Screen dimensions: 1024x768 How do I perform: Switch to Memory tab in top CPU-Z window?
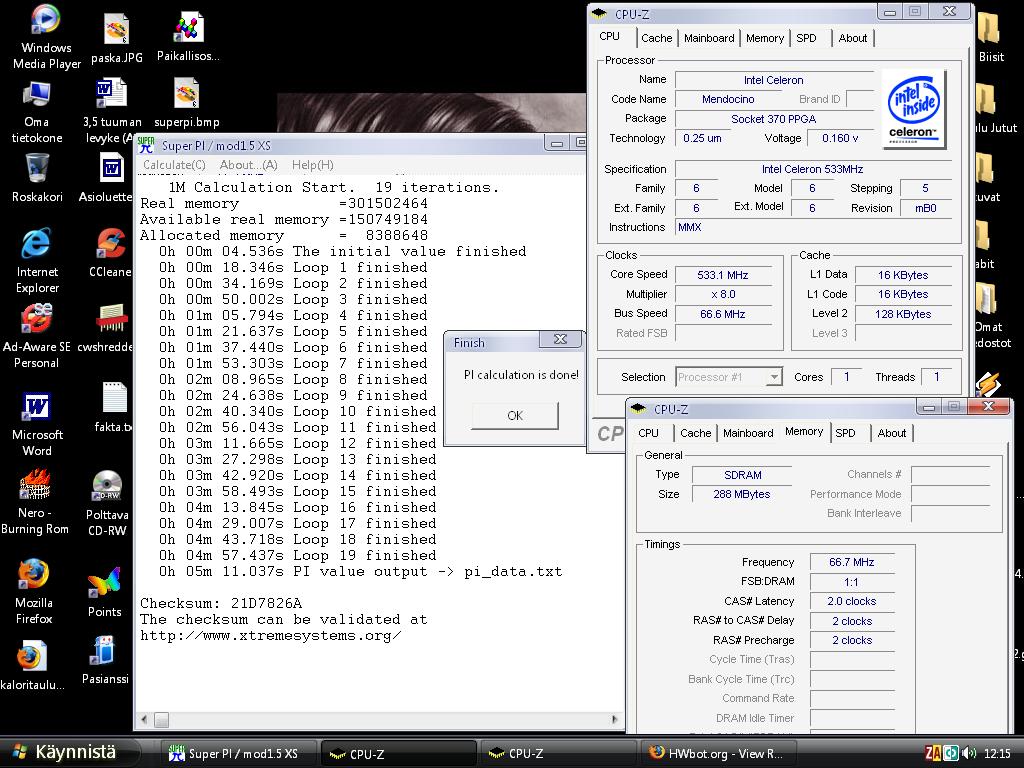point(765,38)
